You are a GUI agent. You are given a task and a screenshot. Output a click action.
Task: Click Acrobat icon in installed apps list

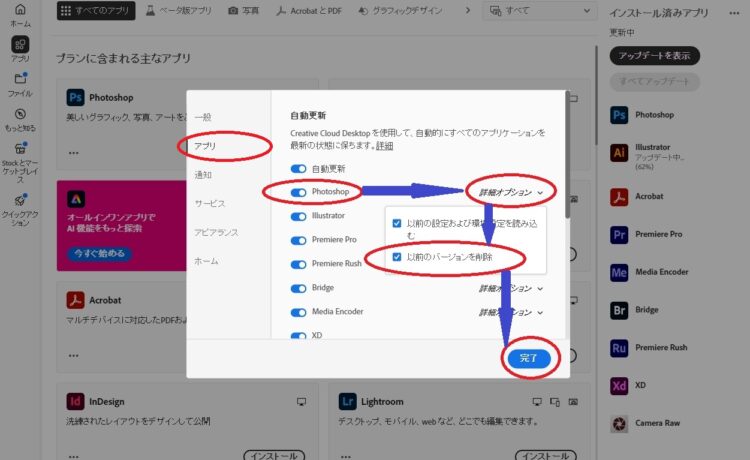point(619,197)
